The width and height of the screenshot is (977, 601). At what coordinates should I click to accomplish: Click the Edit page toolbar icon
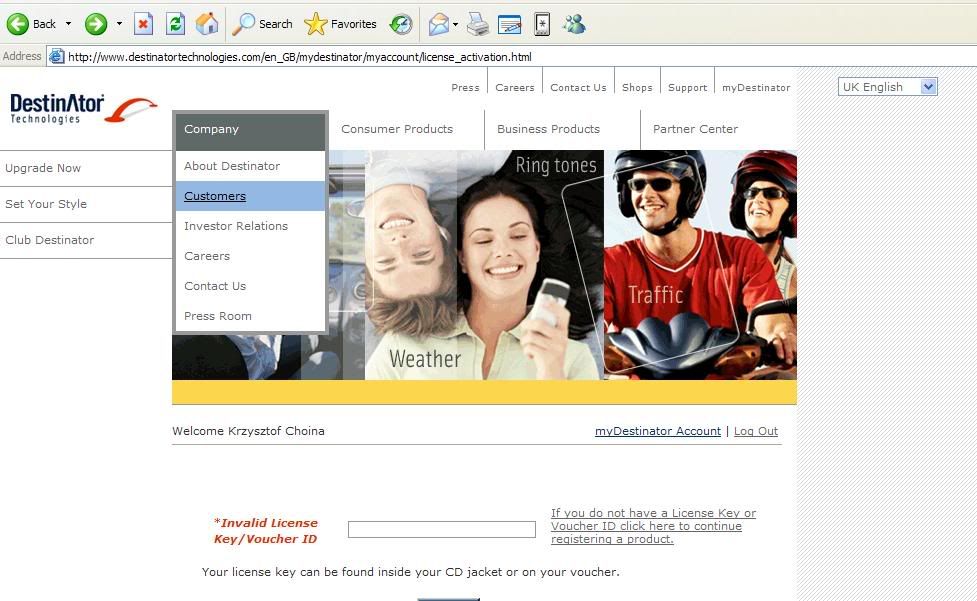(510, 24)
